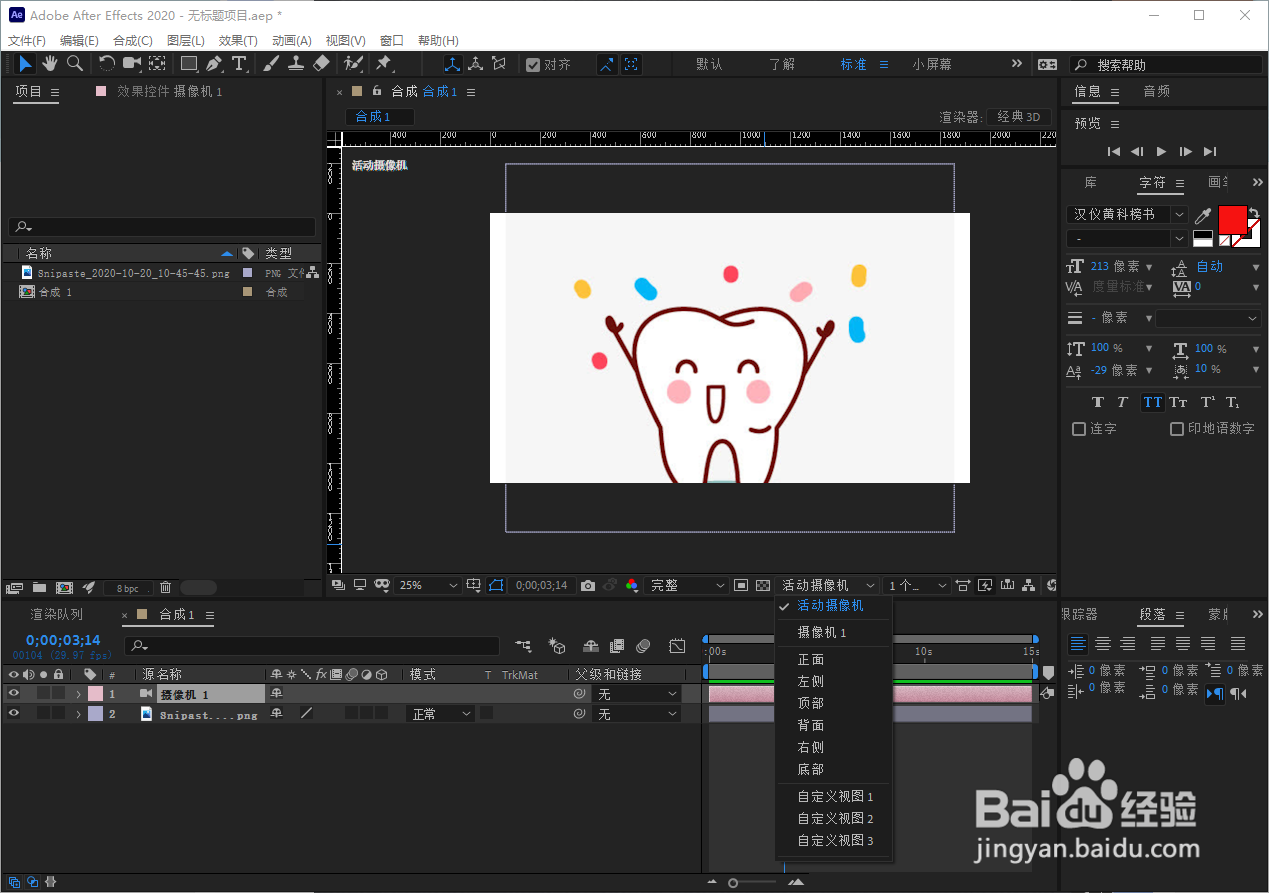Open parent dropdown for 摄像机 1 layer

(636, 693)
